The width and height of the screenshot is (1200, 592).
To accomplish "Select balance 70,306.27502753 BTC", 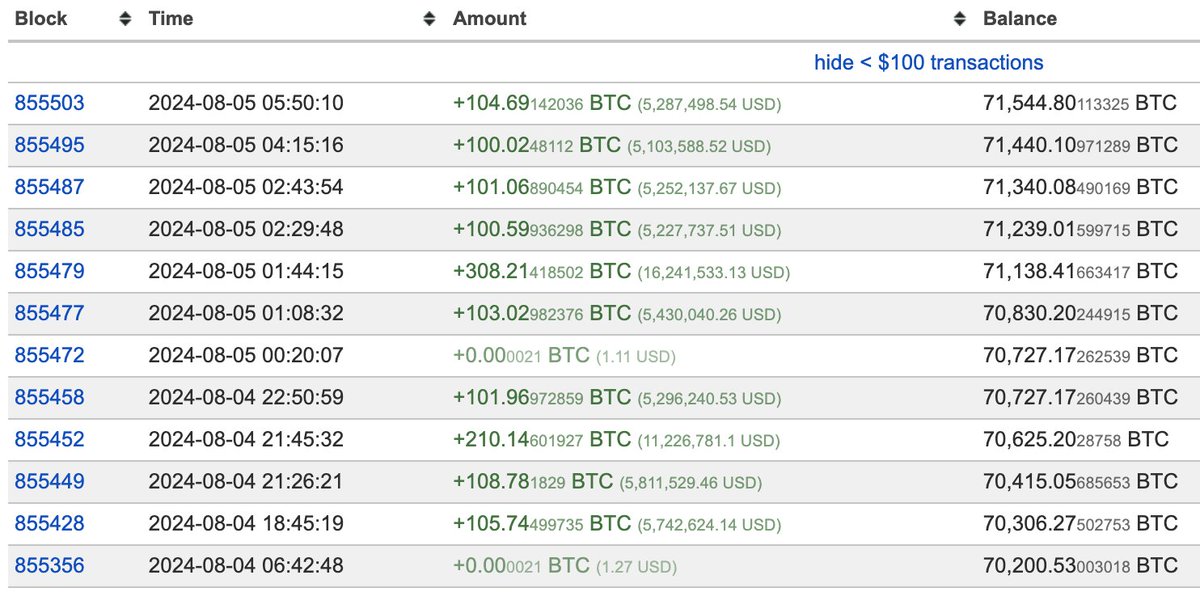I will click(x=1081, y=523).
